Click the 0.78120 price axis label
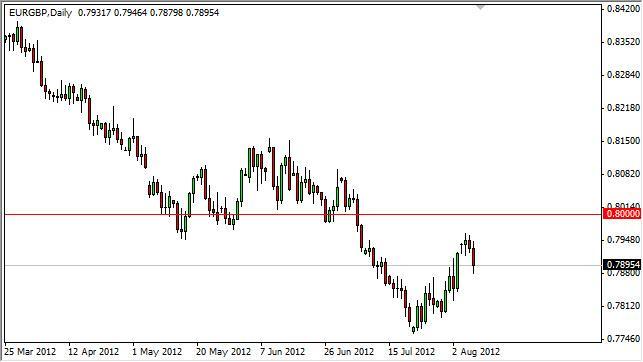This screenshot has width=643, height=362. (623, 306)
